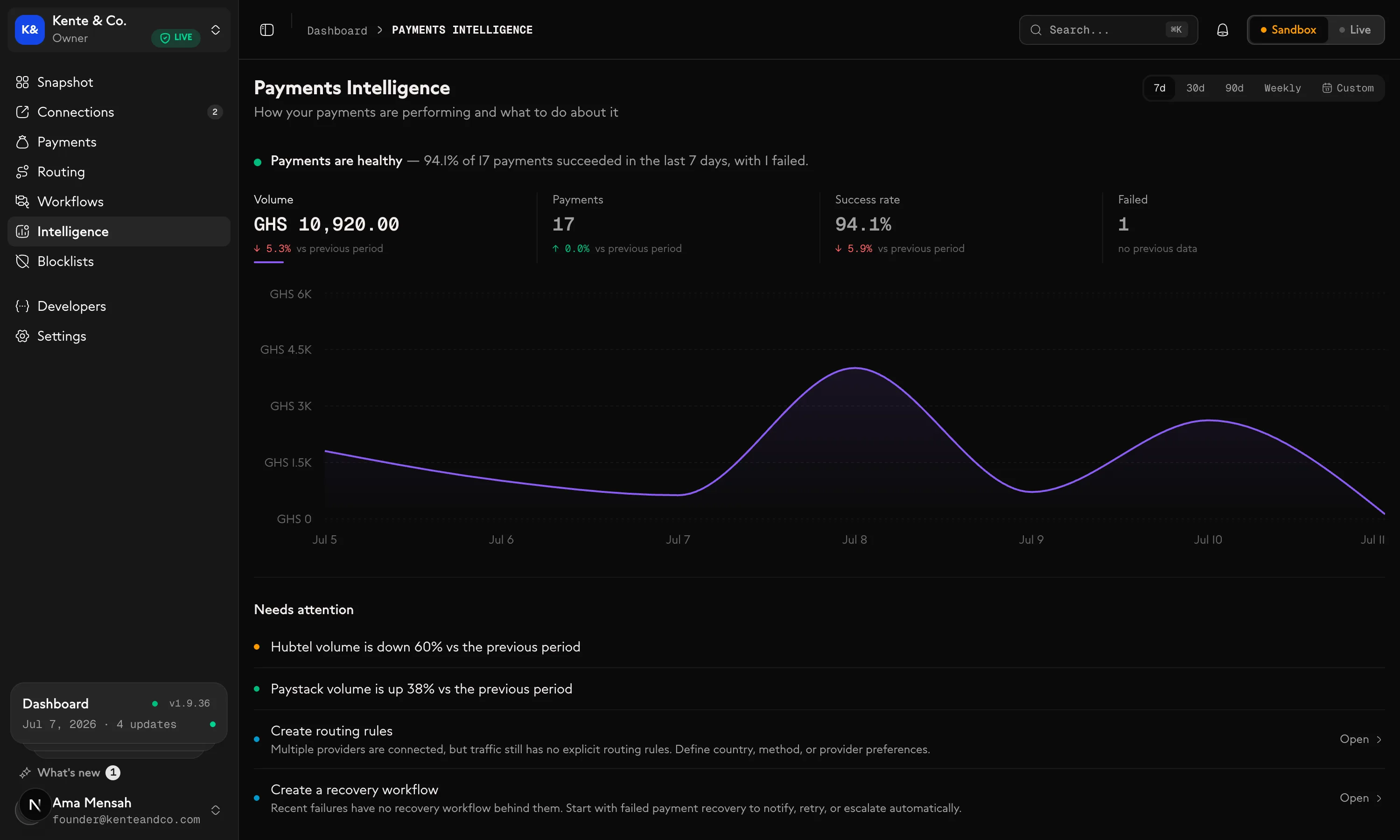Collapse sidebar with the panel toggle icon

[266, 30]
